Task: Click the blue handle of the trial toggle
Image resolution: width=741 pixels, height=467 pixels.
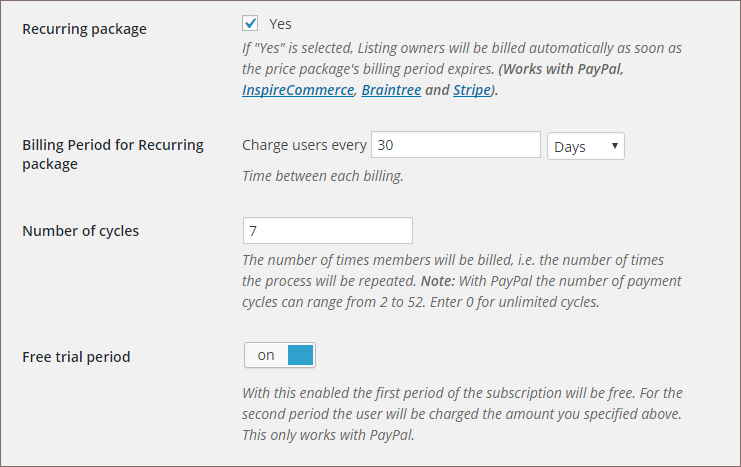Action: point(301,355)
